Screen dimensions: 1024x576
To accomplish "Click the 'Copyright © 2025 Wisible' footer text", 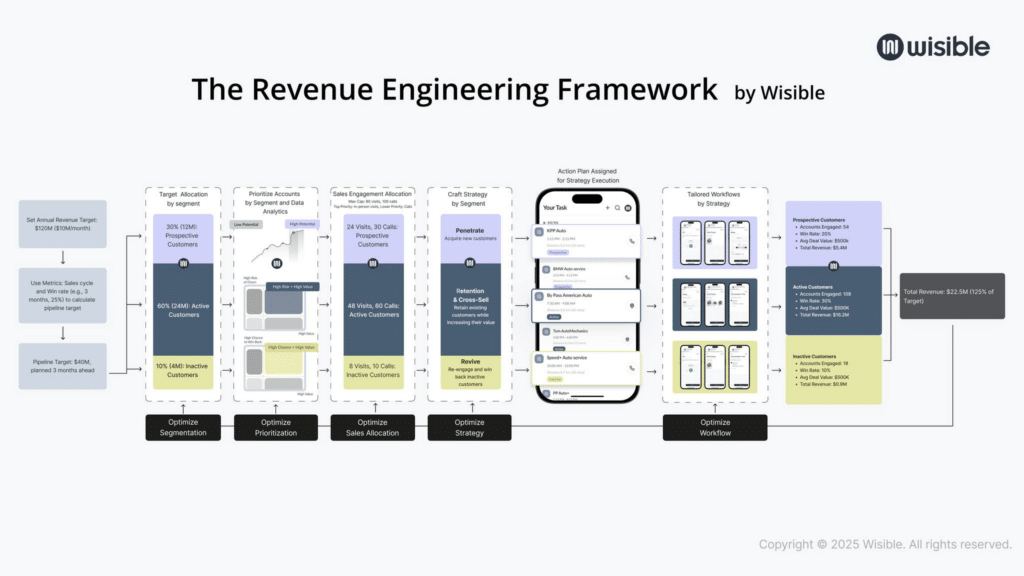I will point(885,544).
